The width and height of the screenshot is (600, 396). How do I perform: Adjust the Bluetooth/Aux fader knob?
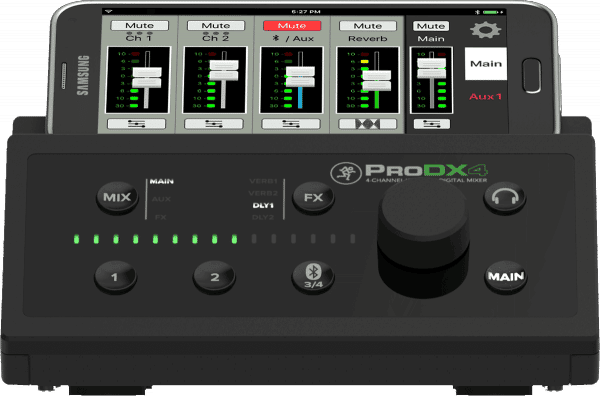(300, 77)
